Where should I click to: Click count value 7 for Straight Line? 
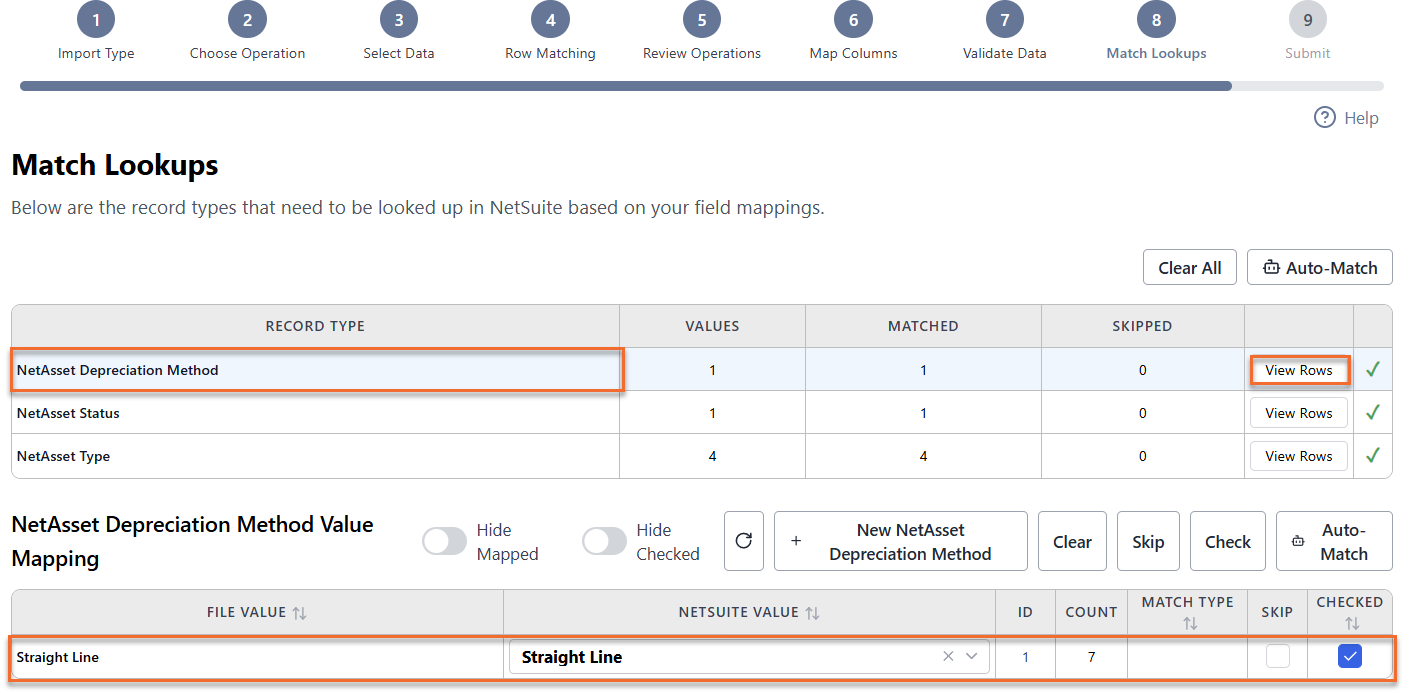1091,657
